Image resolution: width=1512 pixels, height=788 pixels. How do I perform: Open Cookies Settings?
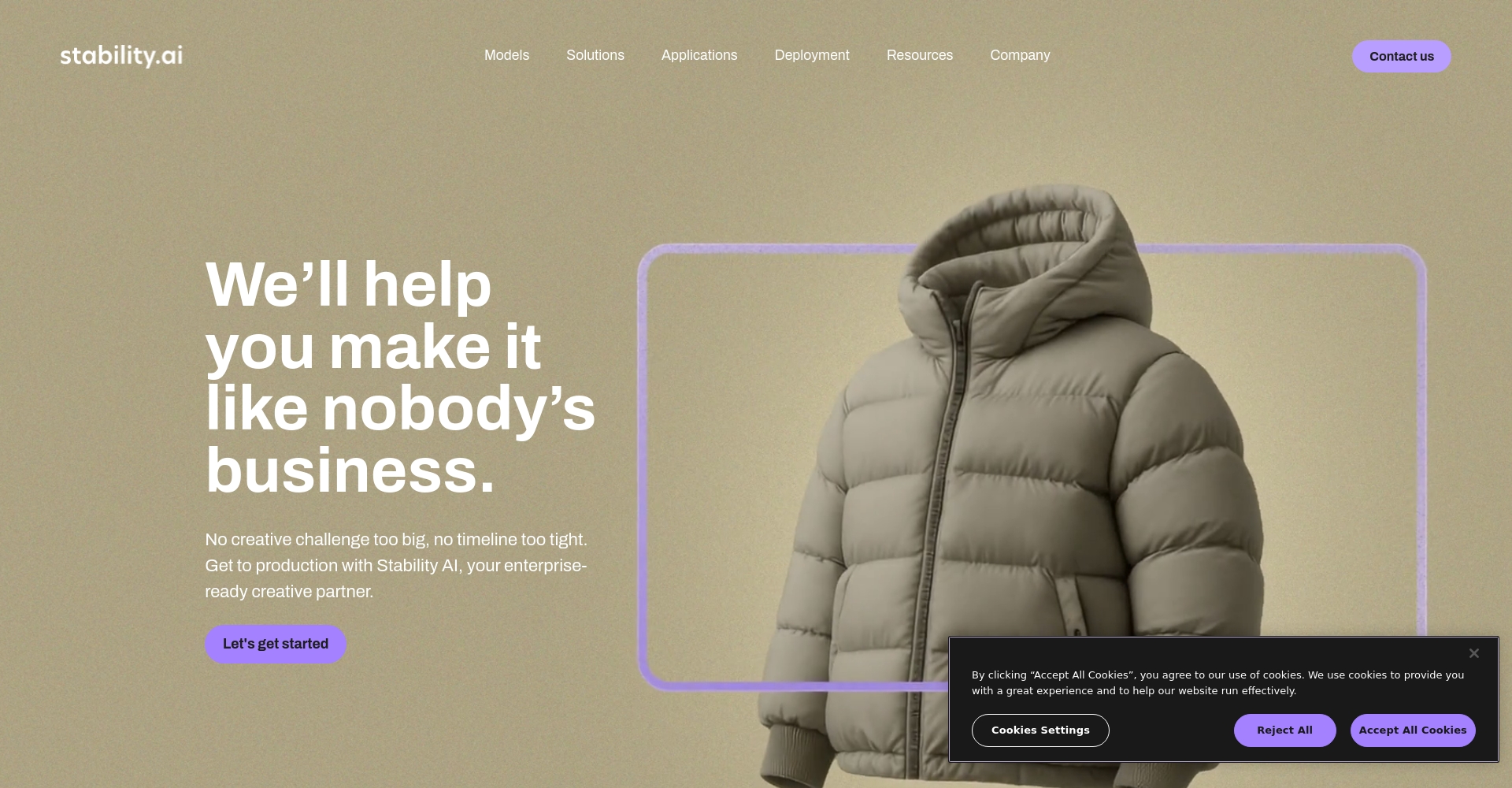pyautogui.click(x=1039, y=730)
